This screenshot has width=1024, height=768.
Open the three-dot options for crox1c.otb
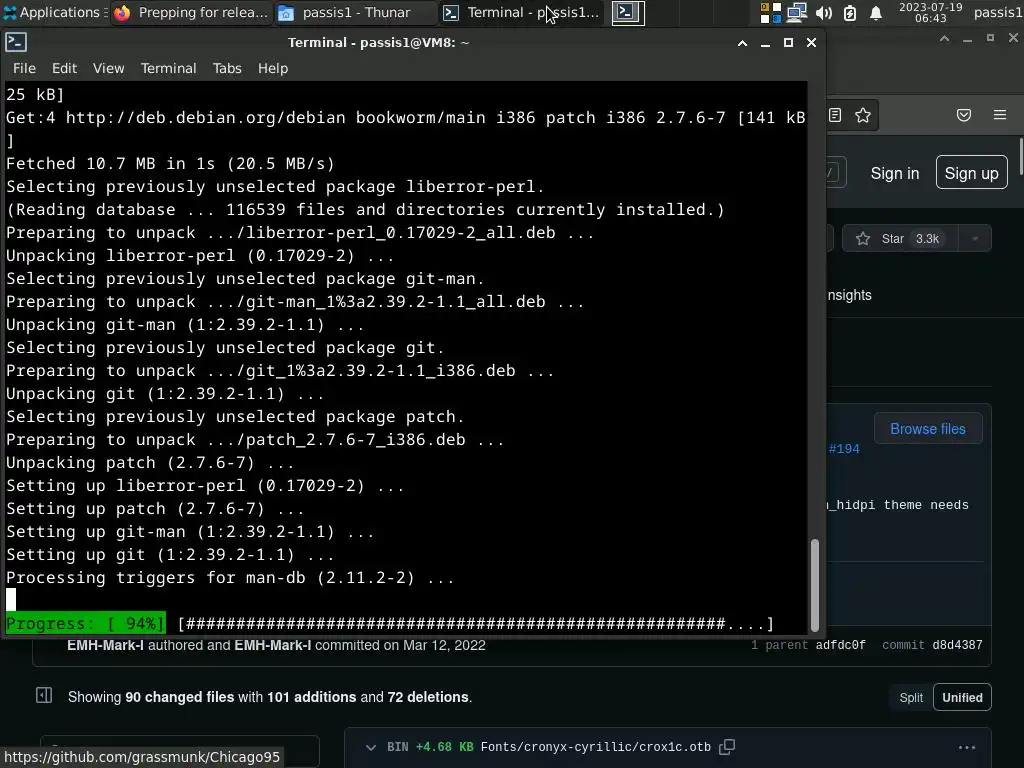tap(967, 747)
